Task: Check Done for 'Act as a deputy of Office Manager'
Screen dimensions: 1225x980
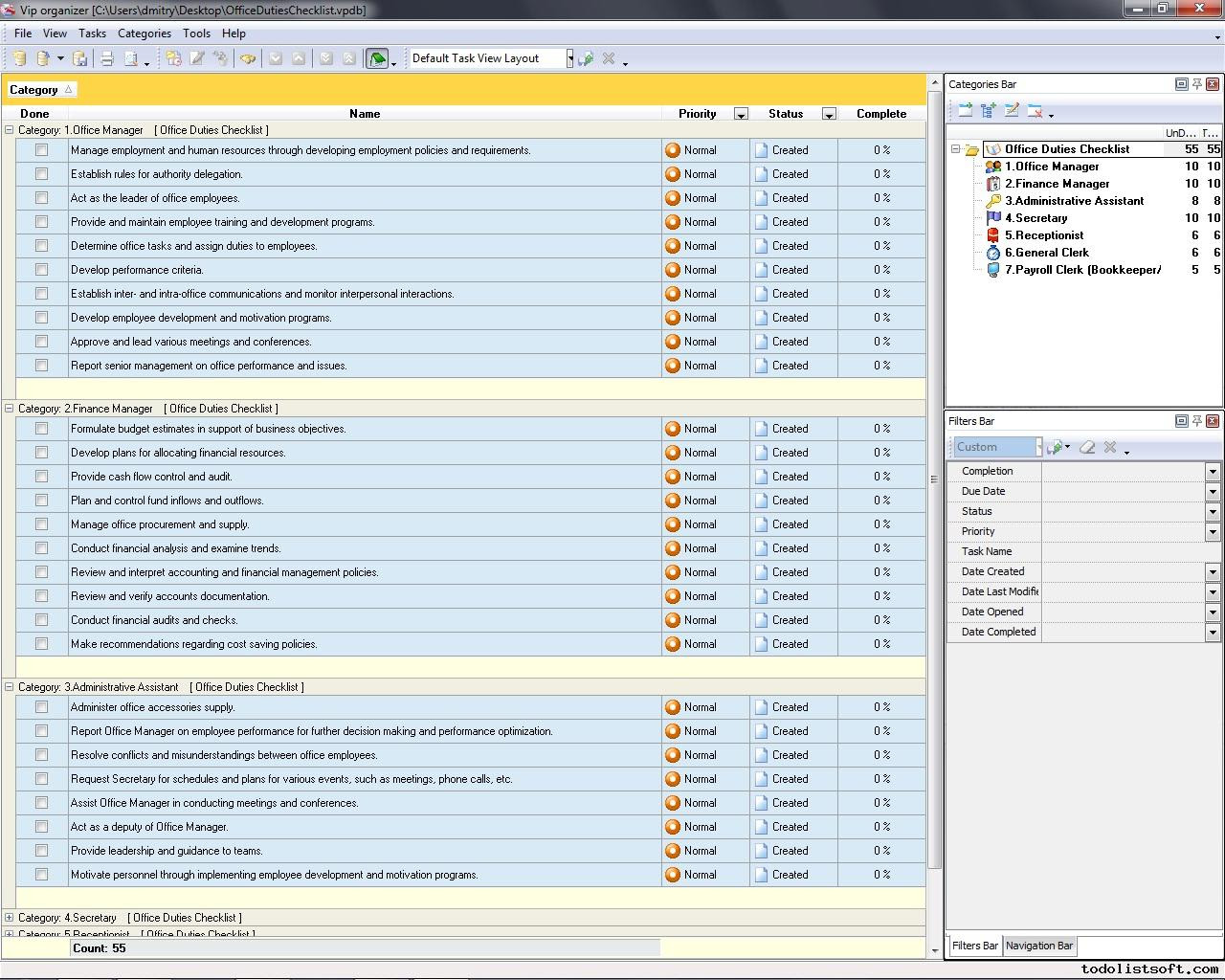Action: [x=41, y=827]
